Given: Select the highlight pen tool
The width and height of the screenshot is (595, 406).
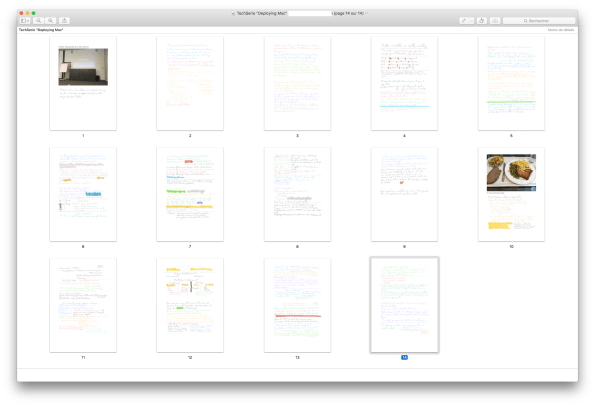Looking at the screenshot, I should tap(464, 21).
